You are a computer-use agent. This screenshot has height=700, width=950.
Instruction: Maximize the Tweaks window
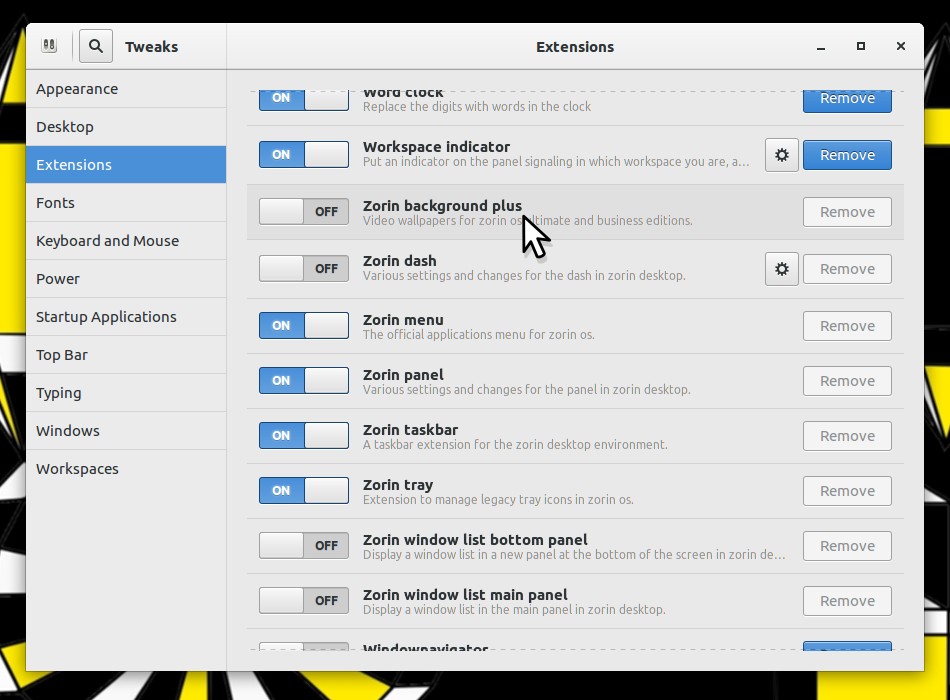pos(860,46)
